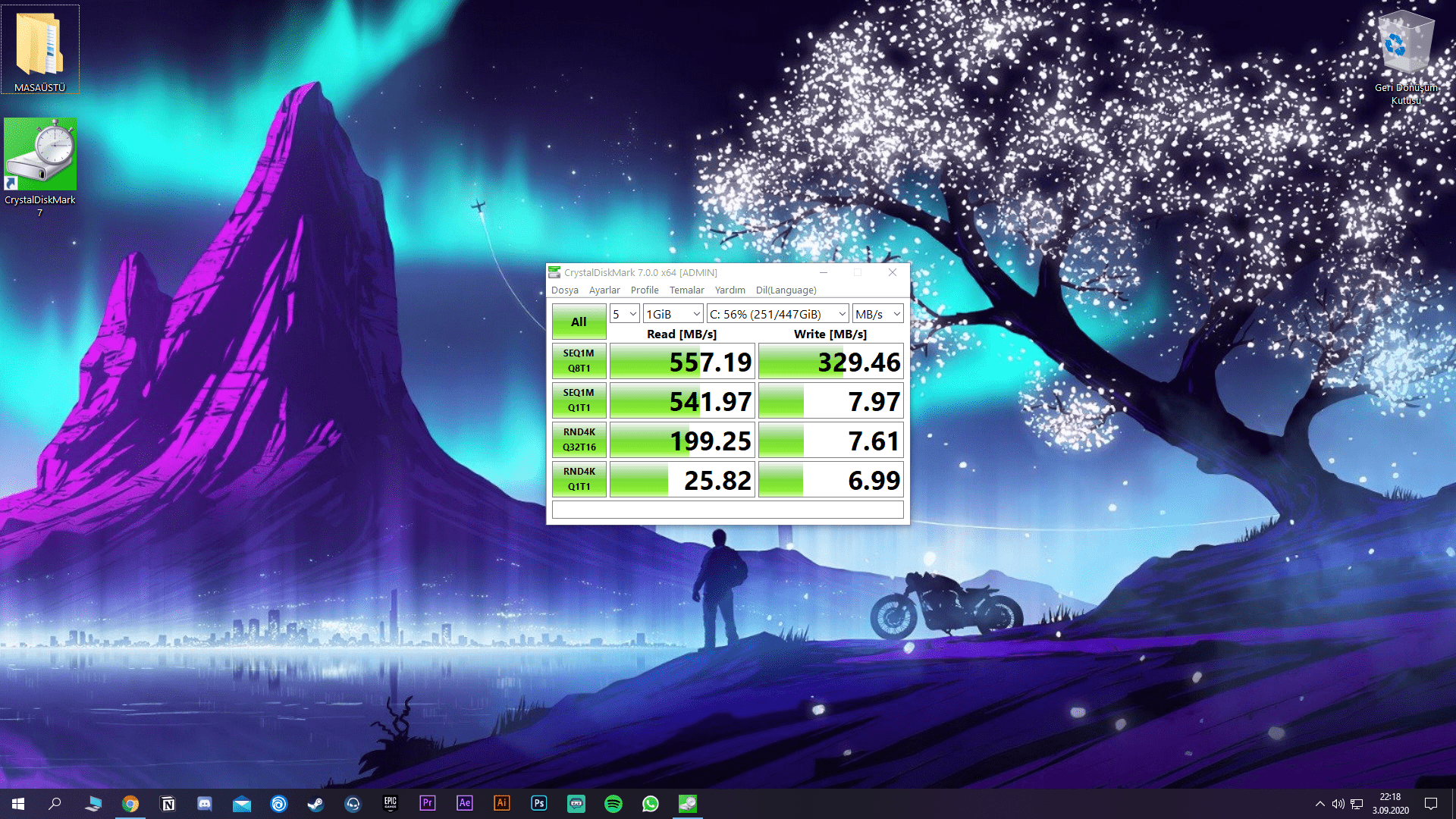Open Epic Games Launcher in taskbar

(x=391, y=803)
